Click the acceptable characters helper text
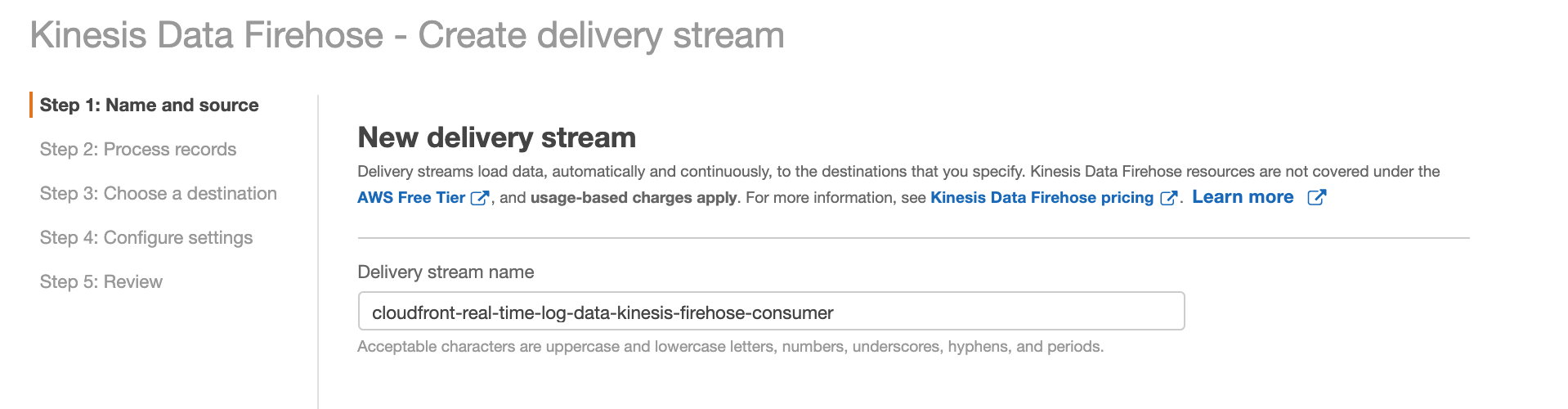Screen dimensions: 1568x409 pyautogui.click(x=730, y=347)
